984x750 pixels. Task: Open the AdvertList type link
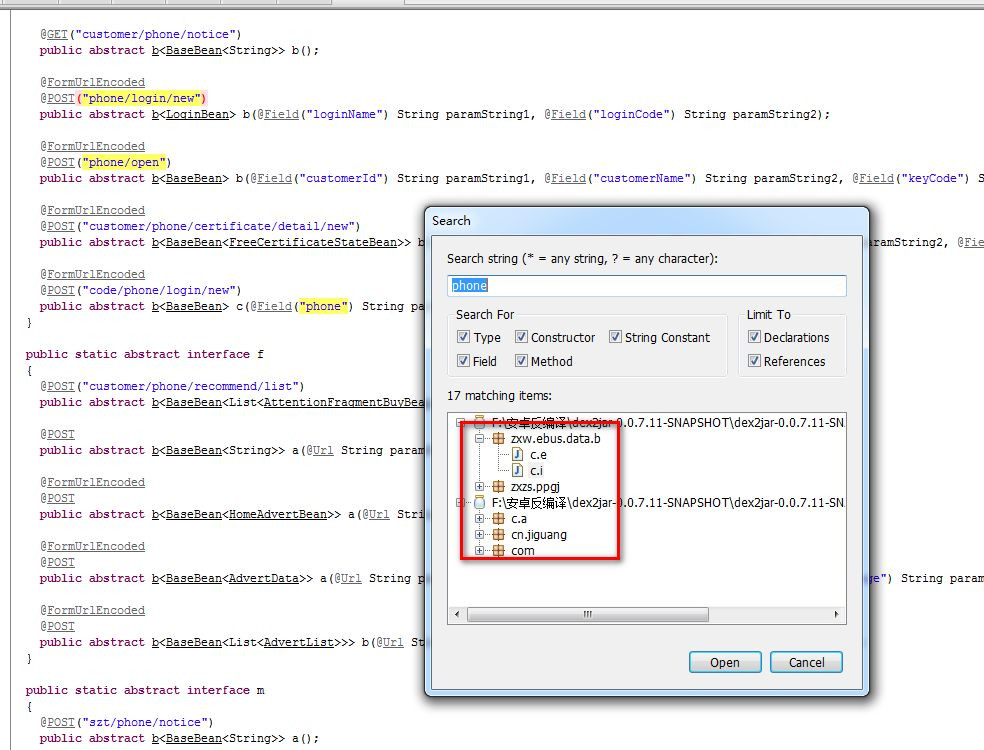tap(299, 642)
